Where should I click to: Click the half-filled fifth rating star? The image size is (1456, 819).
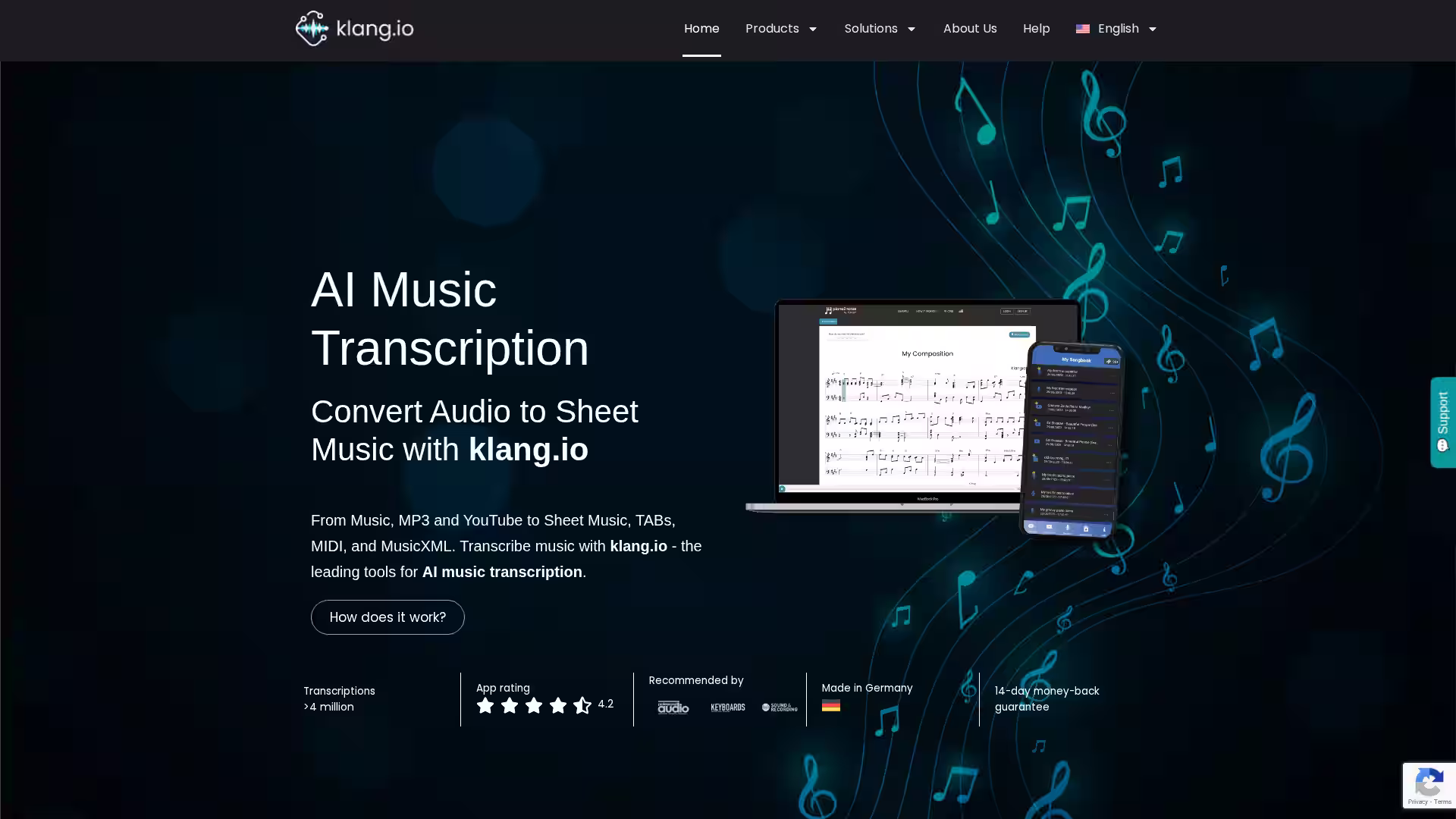coord(582,706)
